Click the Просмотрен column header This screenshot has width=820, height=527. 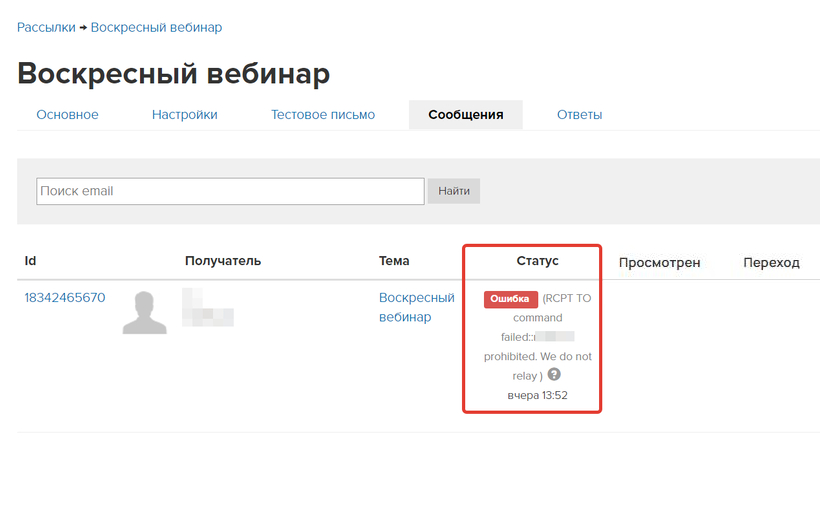tap(659, 262)
